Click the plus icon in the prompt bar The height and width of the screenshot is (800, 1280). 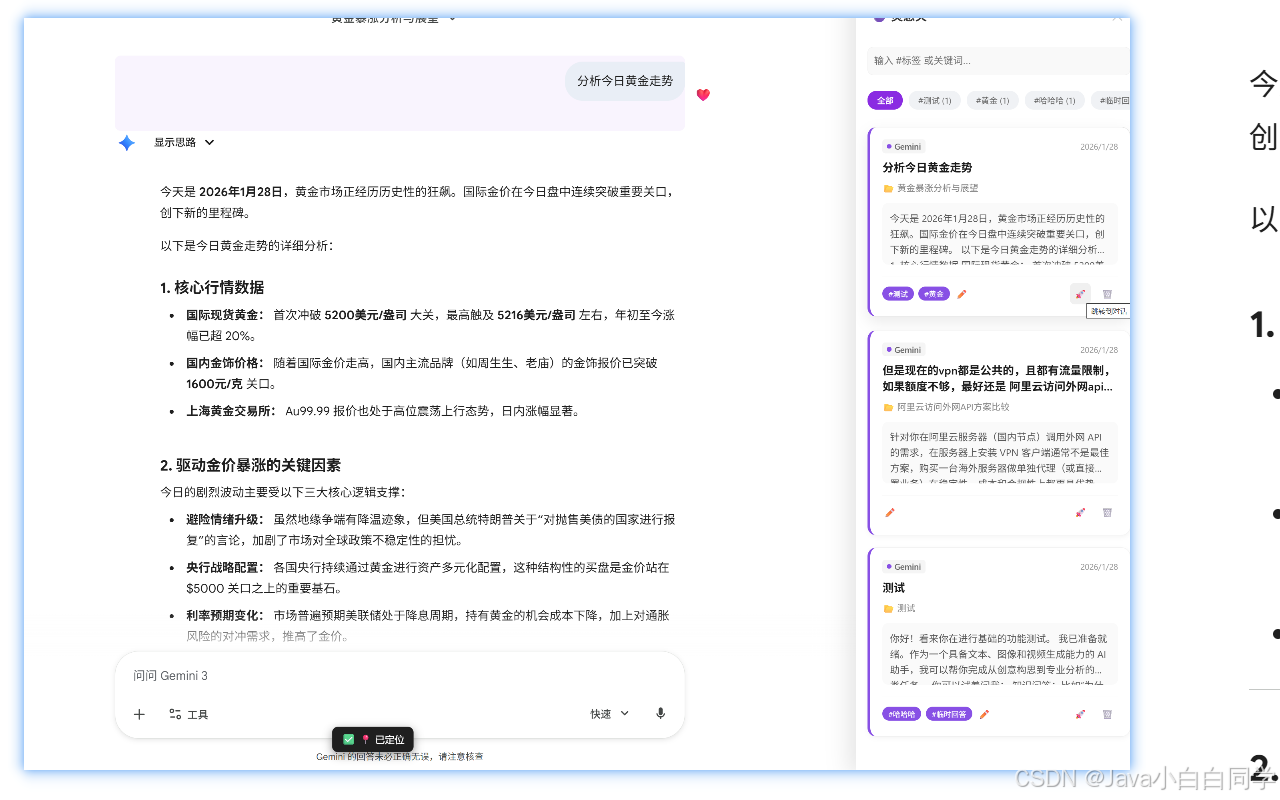(x=139, y=714)
